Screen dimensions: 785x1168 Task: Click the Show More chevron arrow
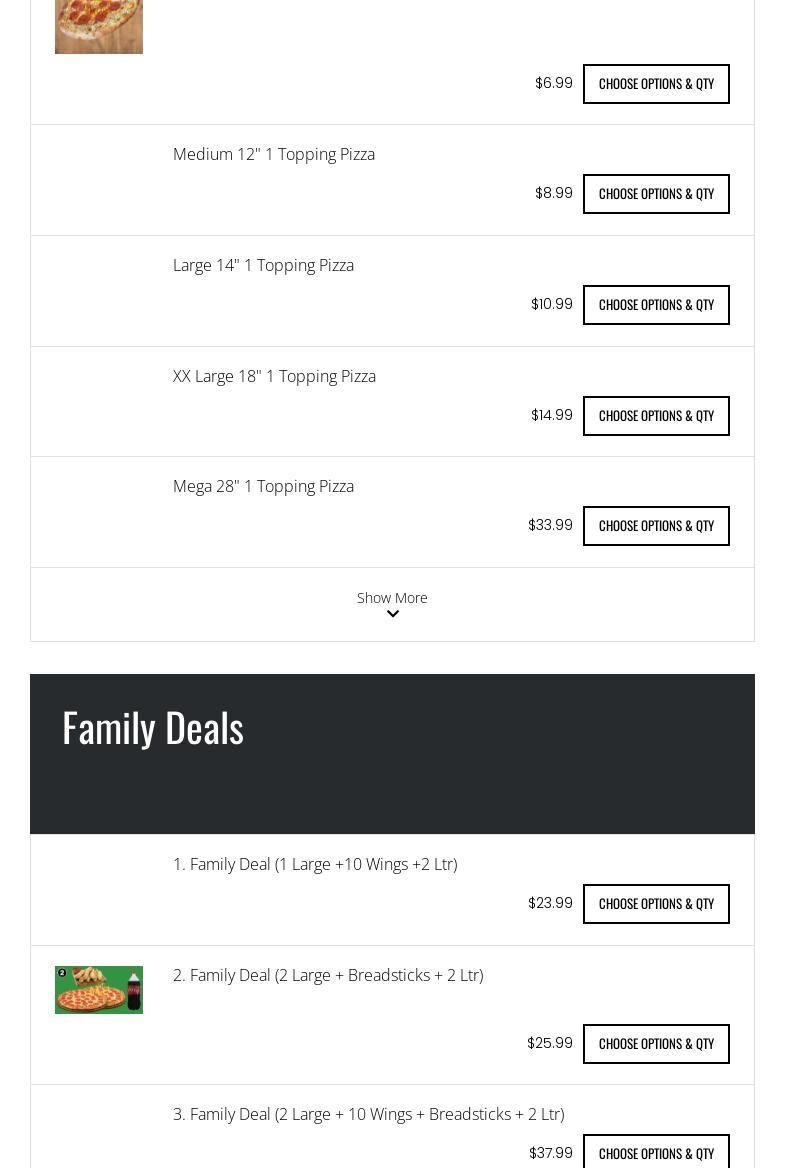click(392, 614)
